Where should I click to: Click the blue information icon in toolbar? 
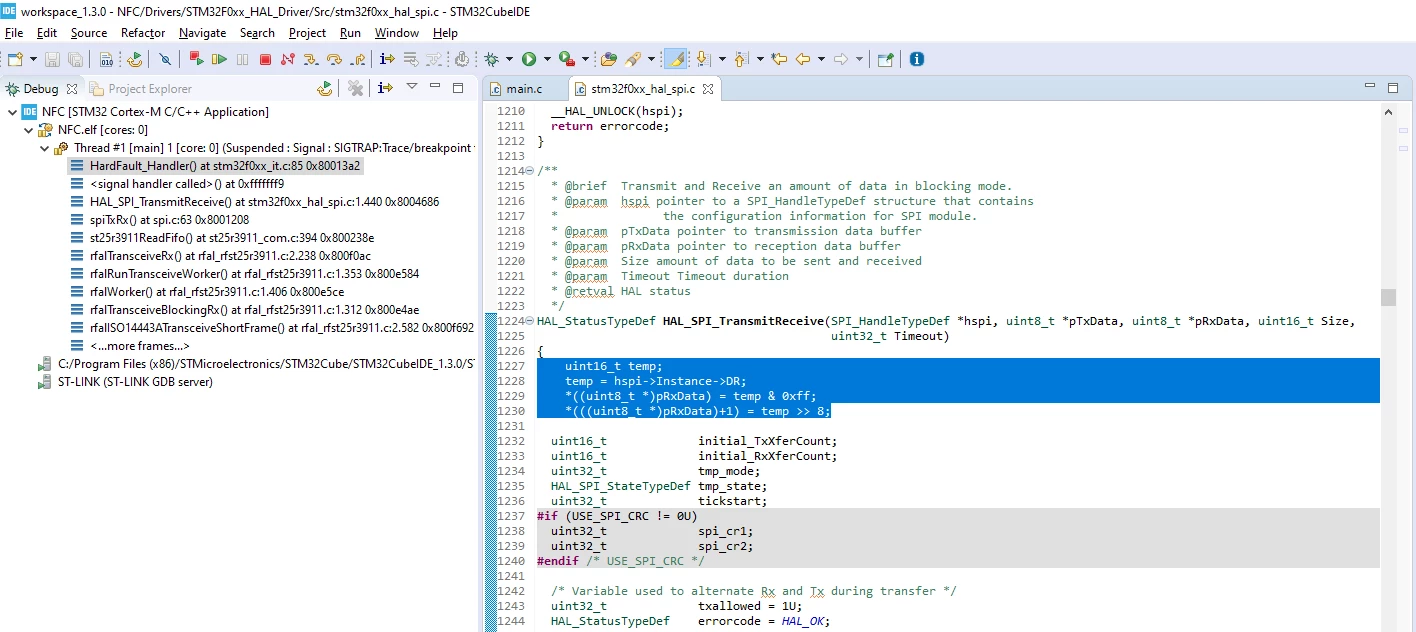(917, 60)
